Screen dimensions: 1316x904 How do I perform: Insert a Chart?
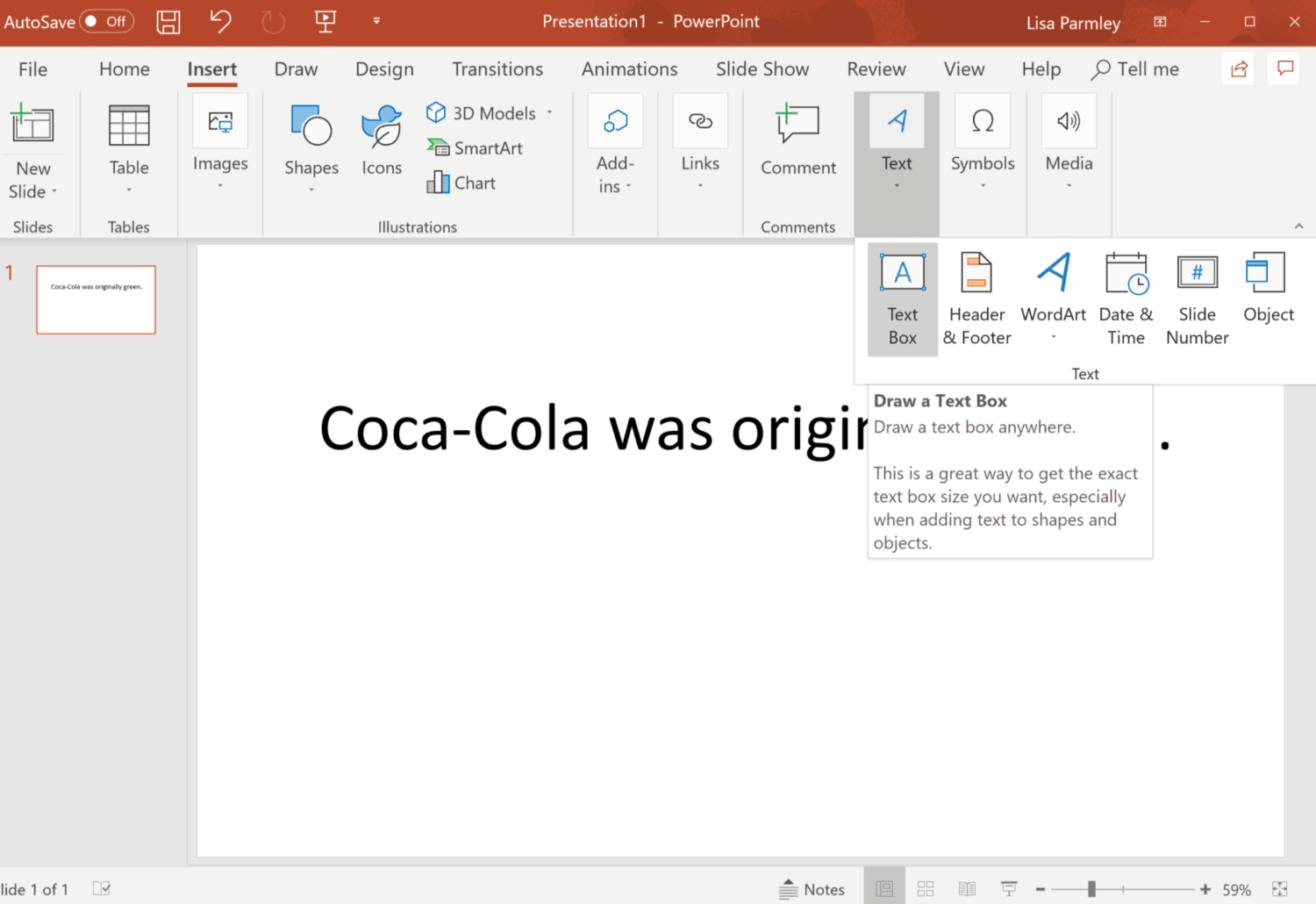pyautogui.click(x=461, y=183)
